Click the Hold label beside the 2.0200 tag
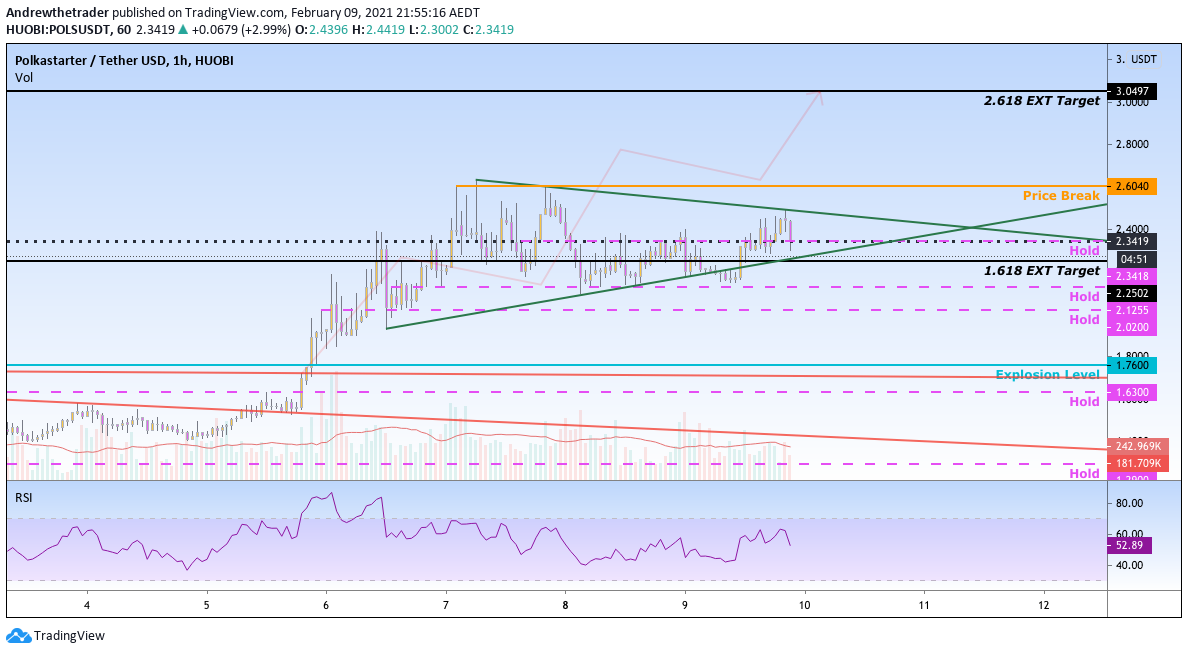 (1084, 320)
